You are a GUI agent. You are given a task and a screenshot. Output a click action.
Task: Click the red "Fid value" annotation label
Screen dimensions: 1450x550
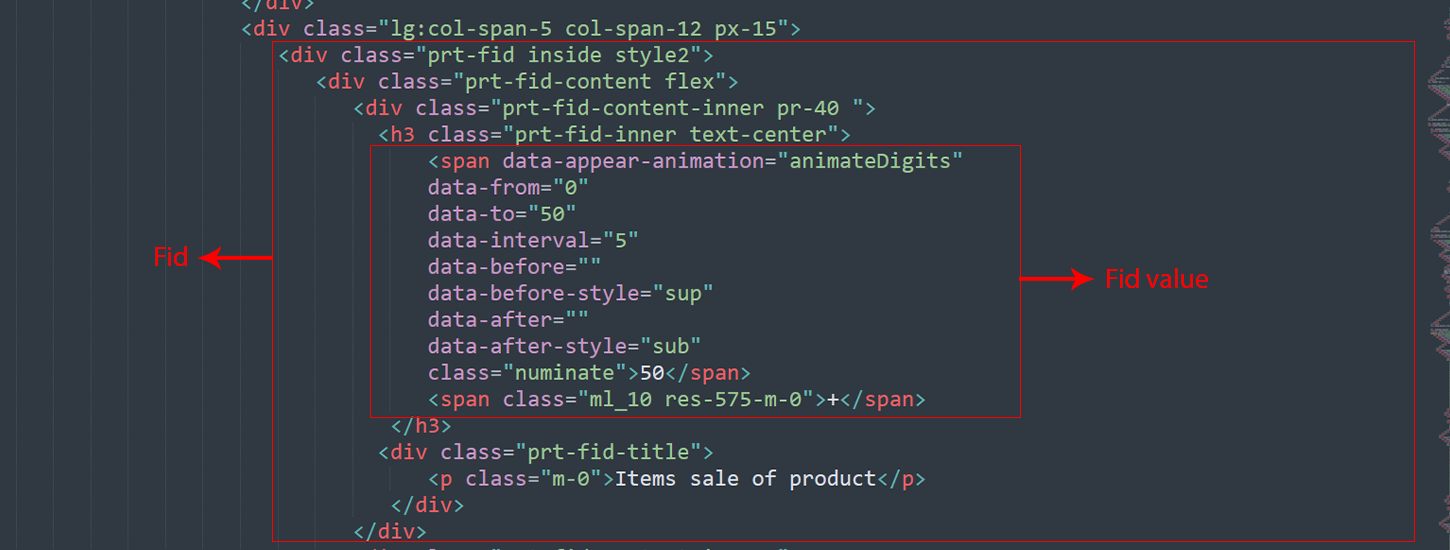pos(1156,279)
